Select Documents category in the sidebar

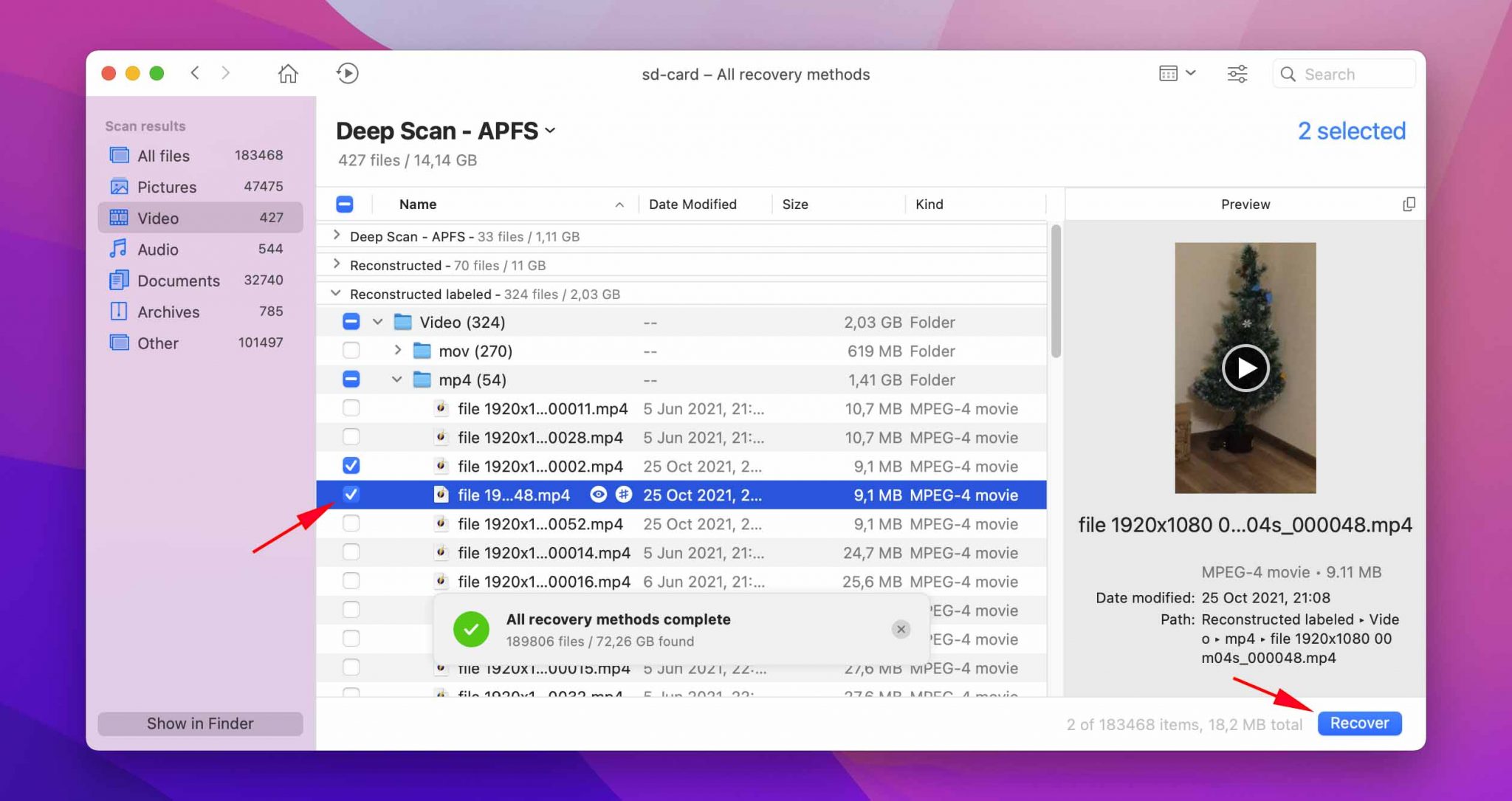click(200, 281)
